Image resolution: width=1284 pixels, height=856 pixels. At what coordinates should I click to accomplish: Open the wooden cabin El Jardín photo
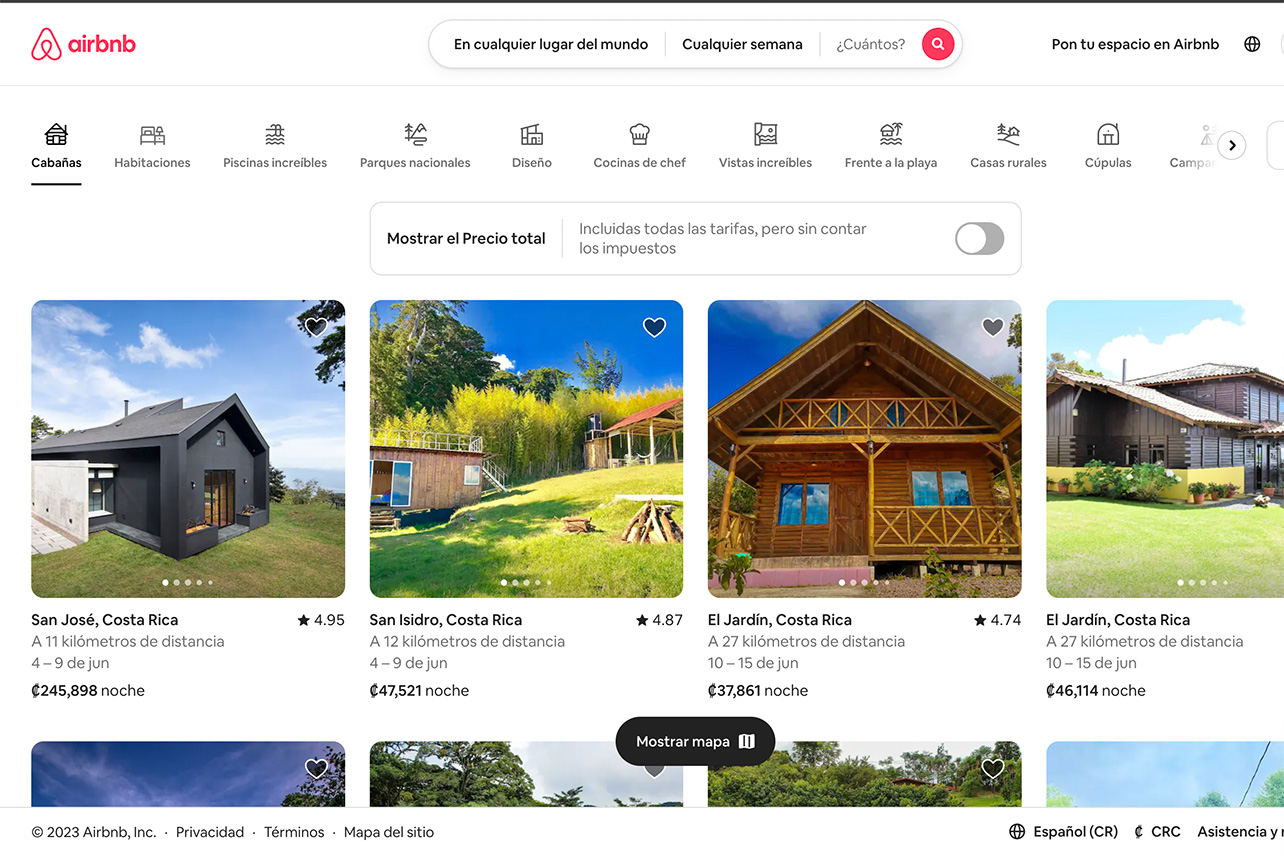point(865,449)
